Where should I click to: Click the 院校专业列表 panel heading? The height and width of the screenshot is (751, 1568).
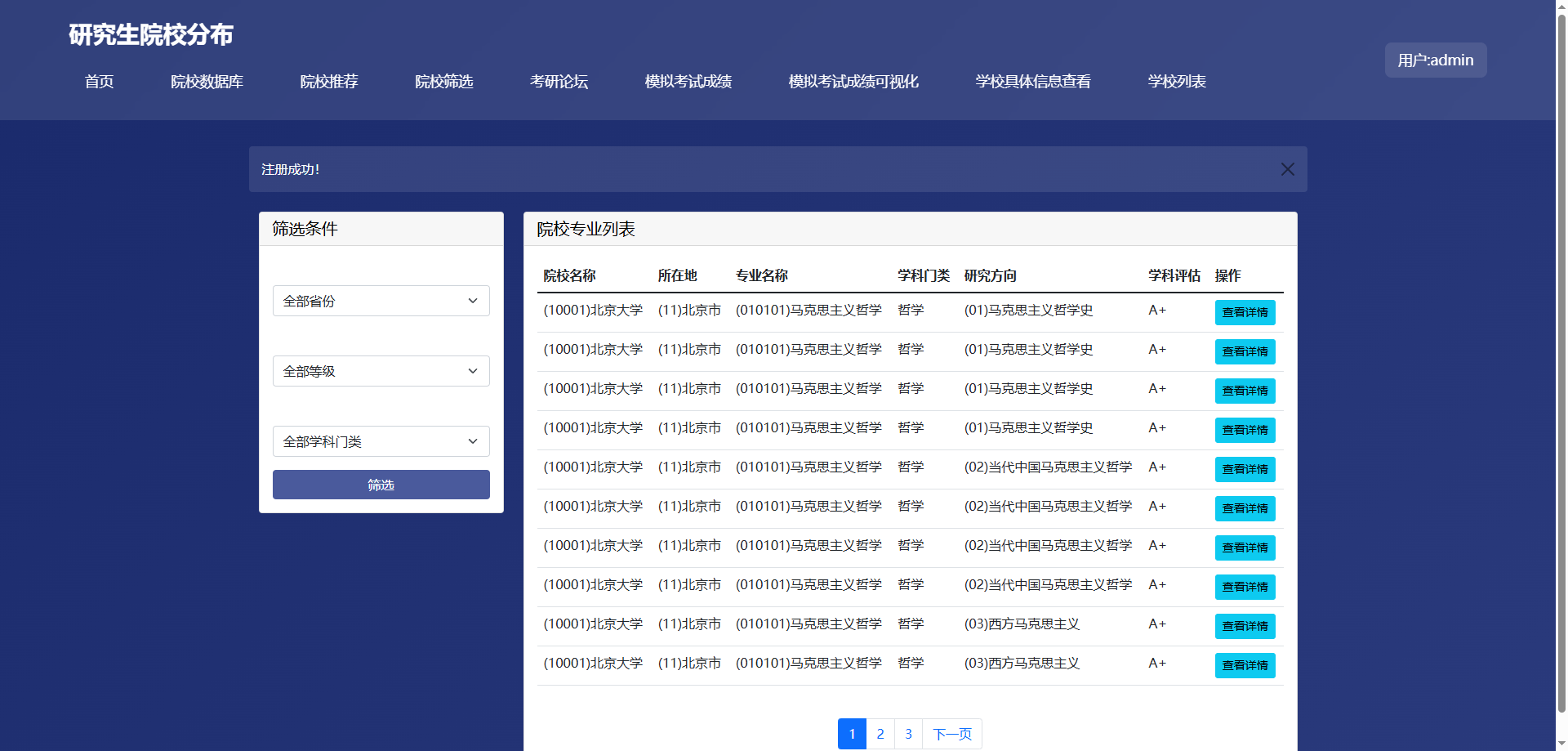tap(586, 229)
